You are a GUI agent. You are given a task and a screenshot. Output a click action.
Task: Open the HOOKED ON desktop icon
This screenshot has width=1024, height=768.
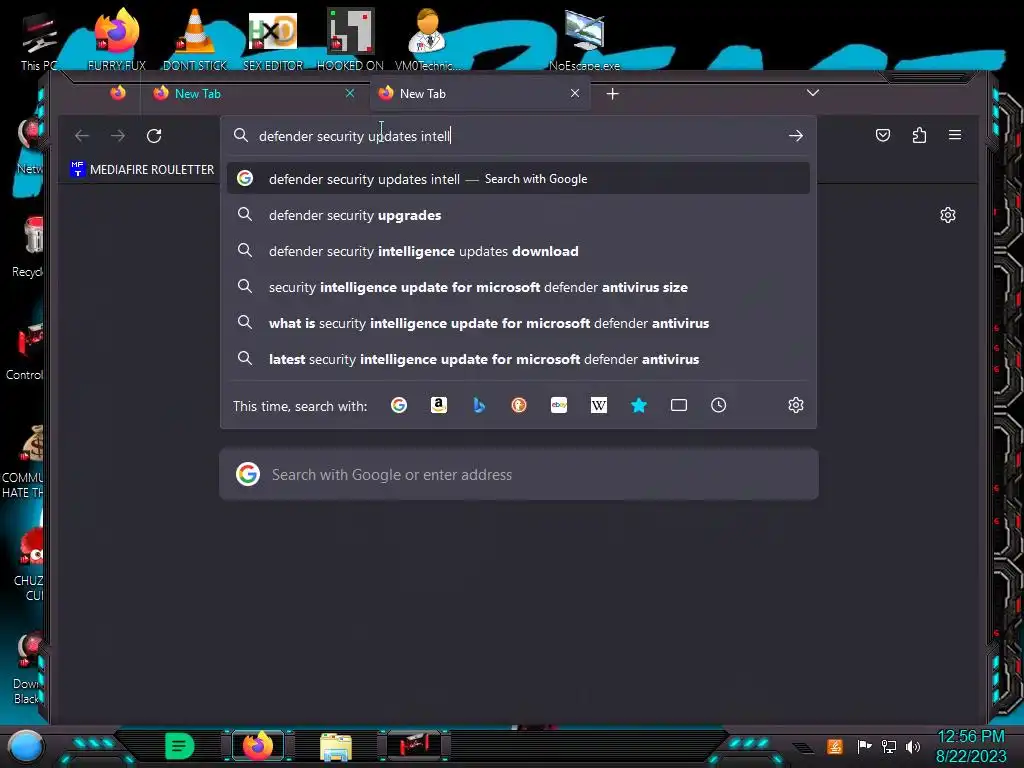tap(350, 38)
